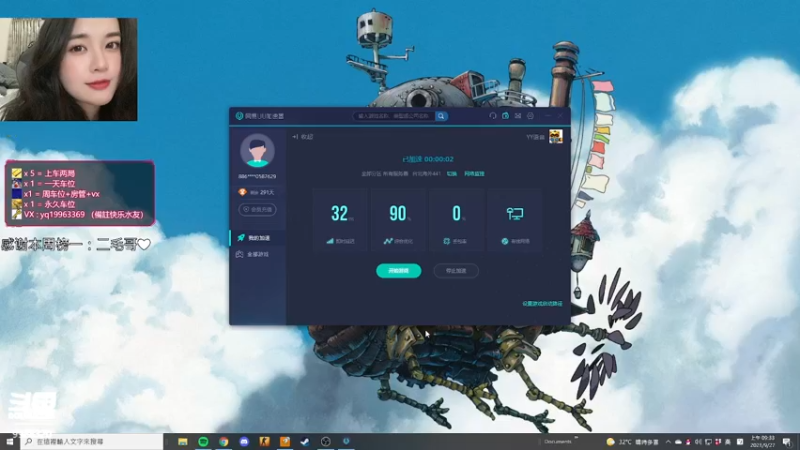Screen dimensions: 800x450
Task: Open OBS Studio from the taskbar
Action: coord(326,441)
